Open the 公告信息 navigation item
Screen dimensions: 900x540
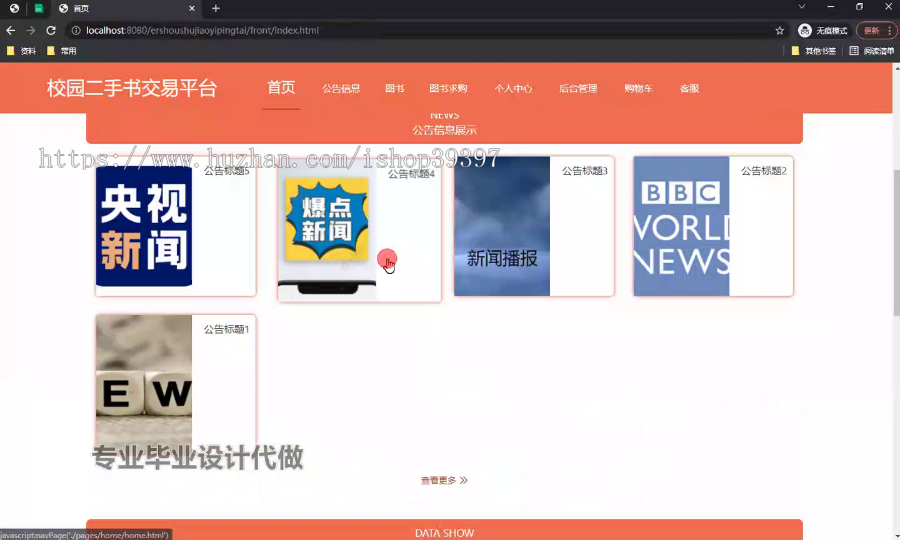pos(341,88)
